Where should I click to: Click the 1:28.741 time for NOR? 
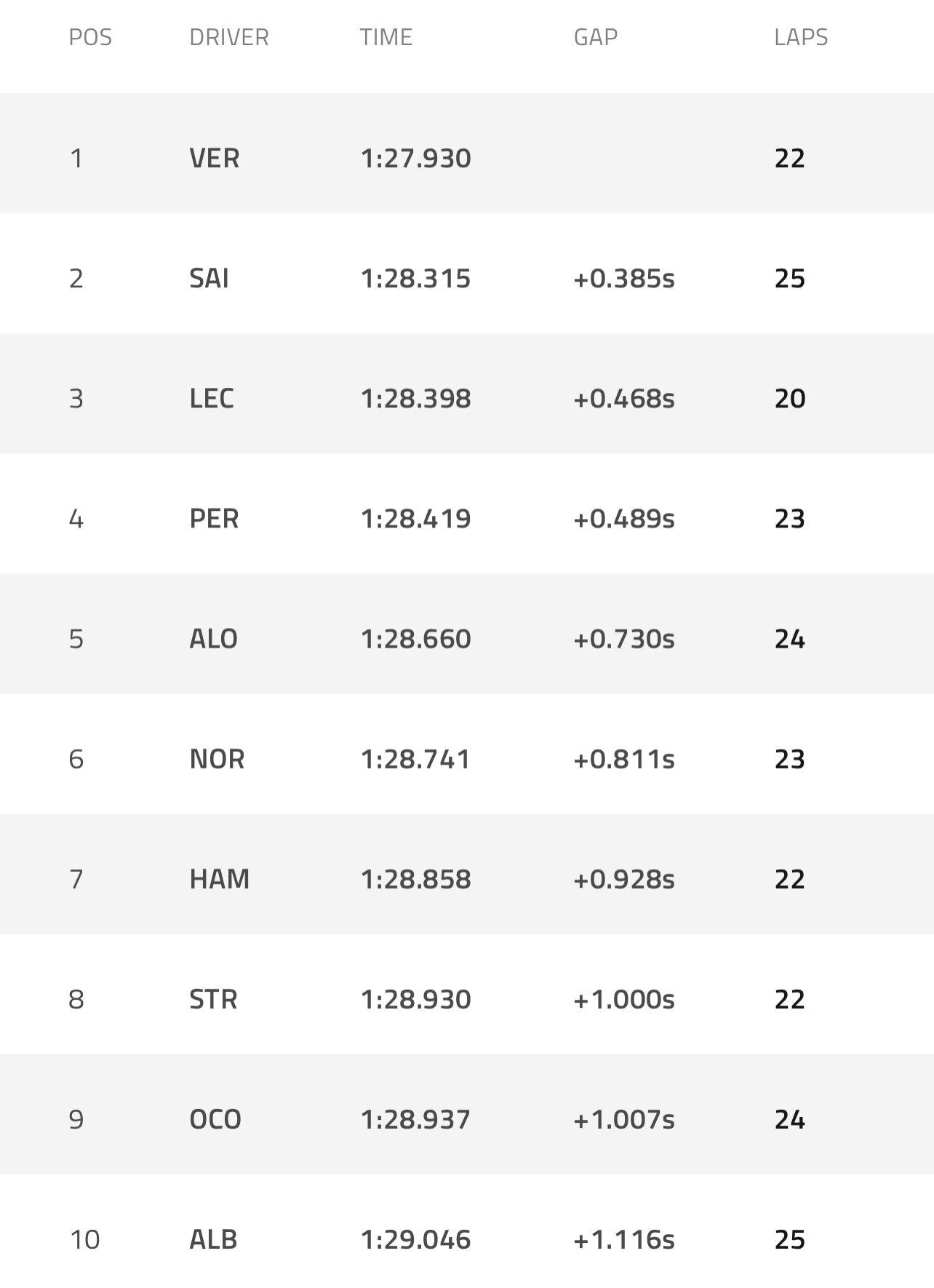(415, 759)
